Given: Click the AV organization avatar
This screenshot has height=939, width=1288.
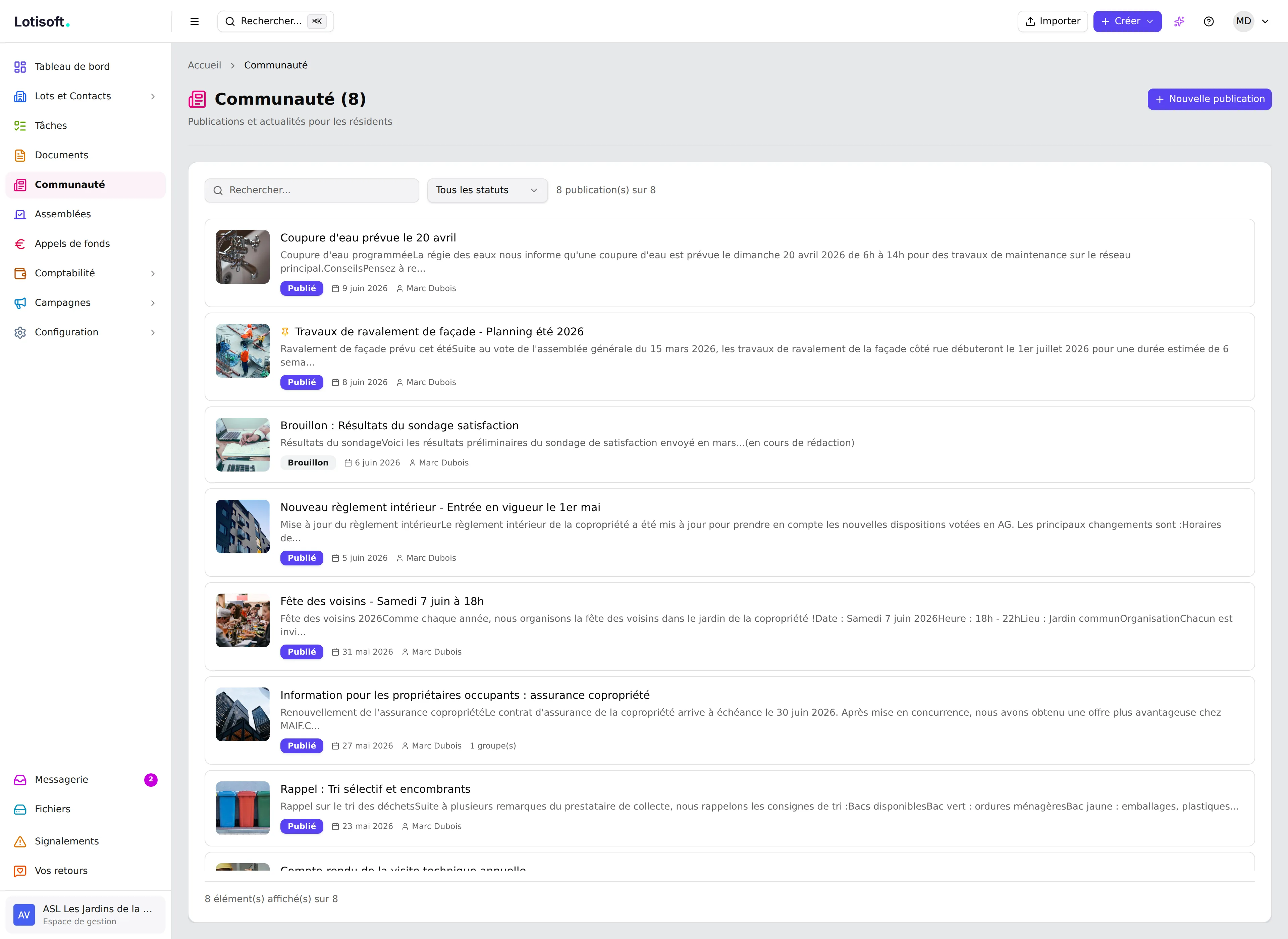Looking at the screenshot, I should pyautogui.click(x=24, y=915).
